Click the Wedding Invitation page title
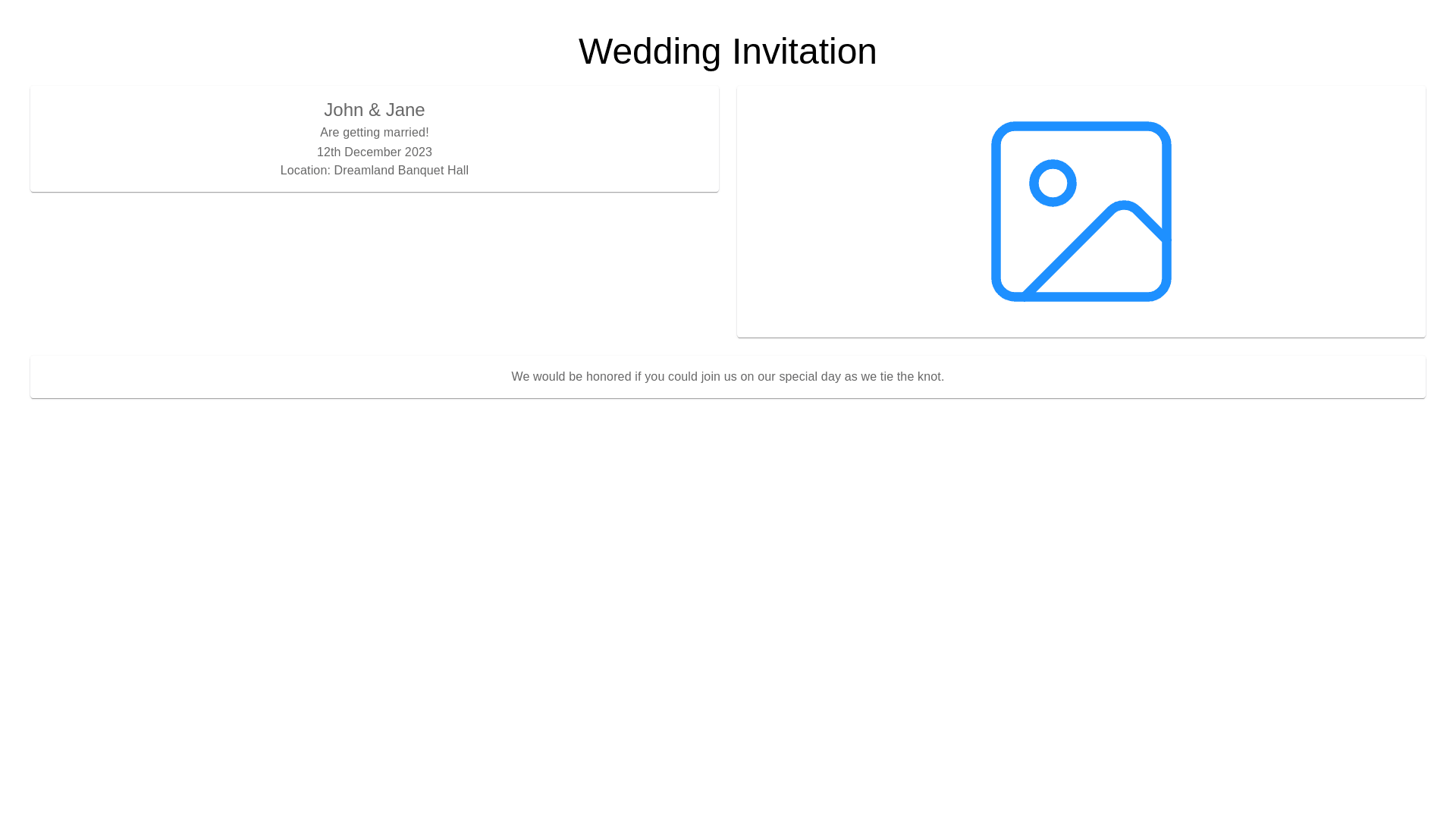The height and width of the screenshot is (819, 1456). point(727,52)
